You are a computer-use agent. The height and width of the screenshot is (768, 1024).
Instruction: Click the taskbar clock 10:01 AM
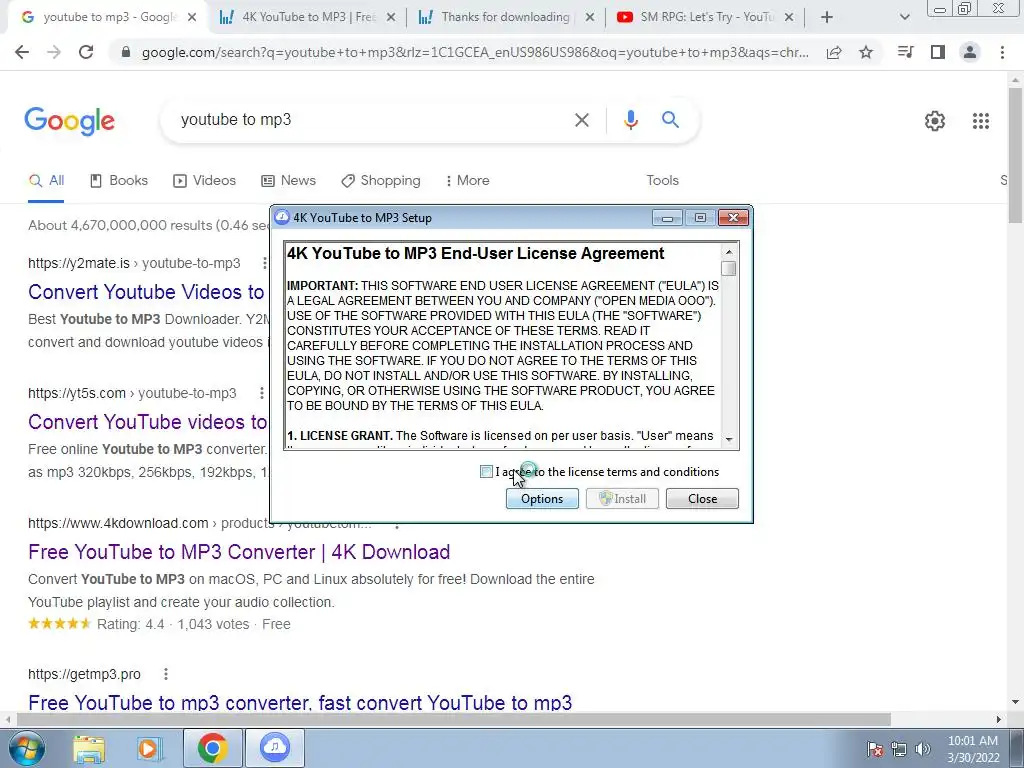973,749
